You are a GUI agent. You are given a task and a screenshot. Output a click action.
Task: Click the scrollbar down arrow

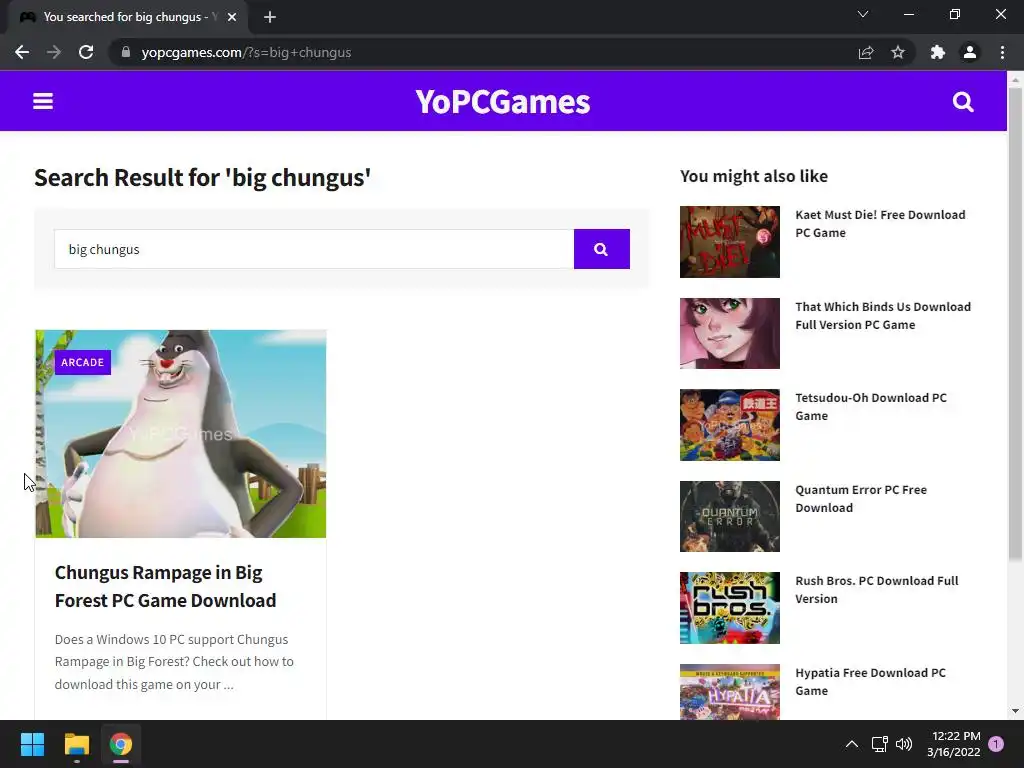click(x=1015, y=711)
